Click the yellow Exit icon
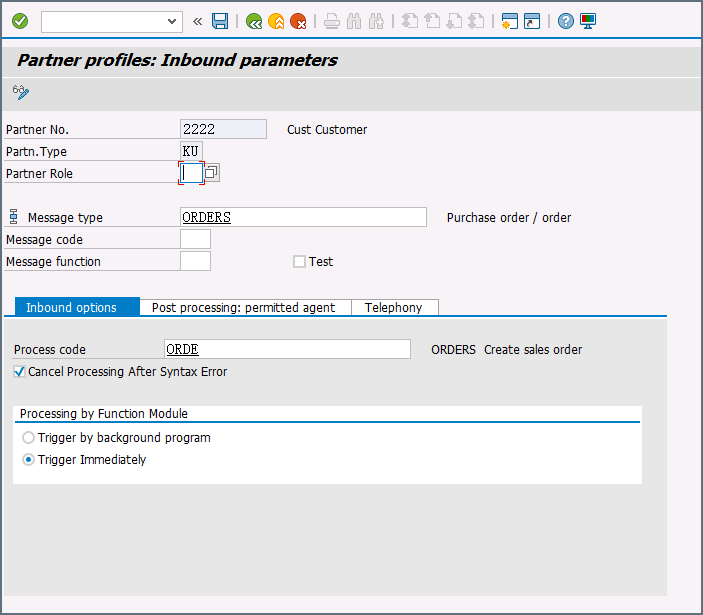Viewport: 703px width, 615px height. tap(276, 21)
